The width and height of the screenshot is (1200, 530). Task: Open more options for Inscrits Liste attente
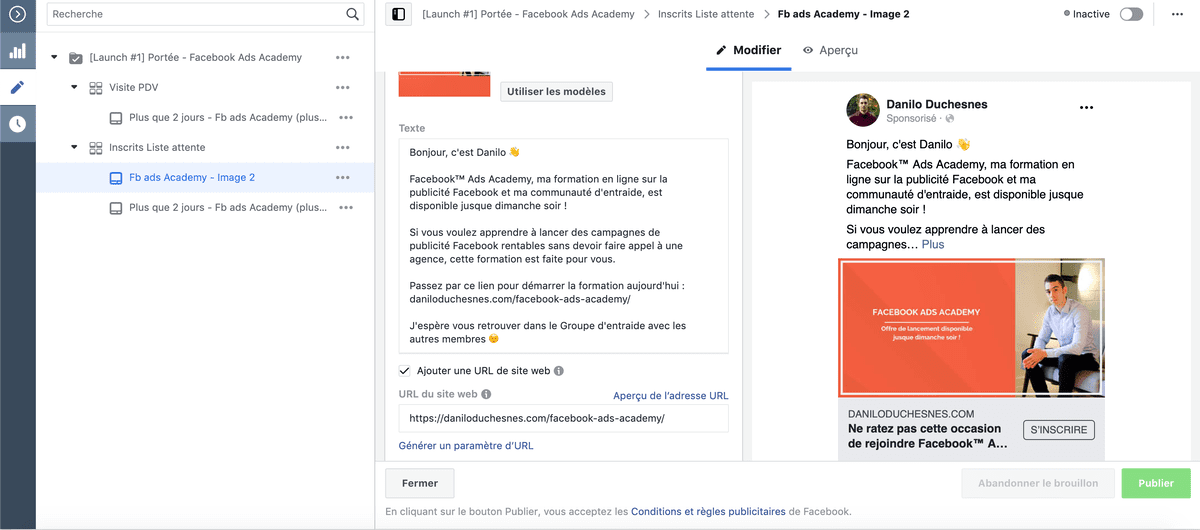pyautogui.click(x=343, y=148)
